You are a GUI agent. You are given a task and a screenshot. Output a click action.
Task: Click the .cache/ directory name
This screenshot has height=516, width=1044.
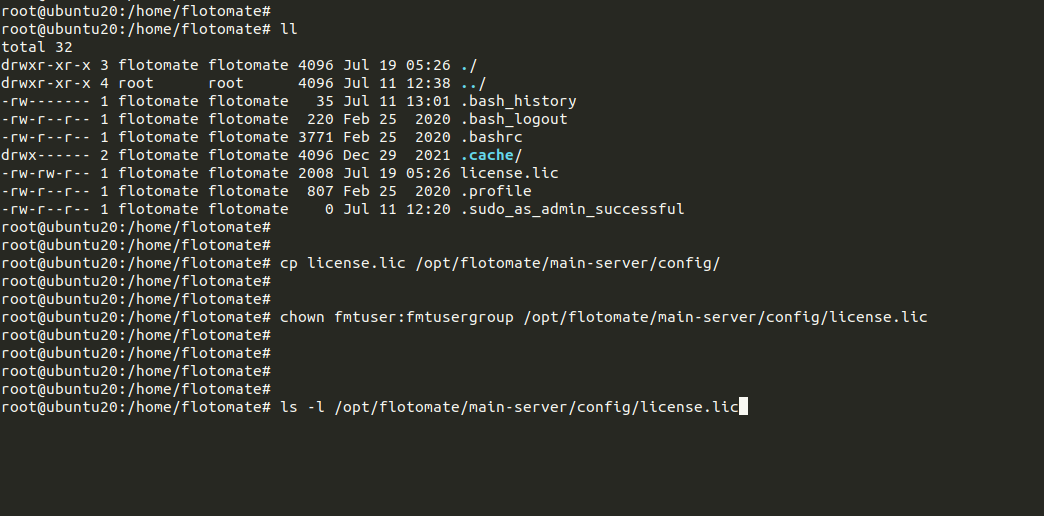coord(491,155)
